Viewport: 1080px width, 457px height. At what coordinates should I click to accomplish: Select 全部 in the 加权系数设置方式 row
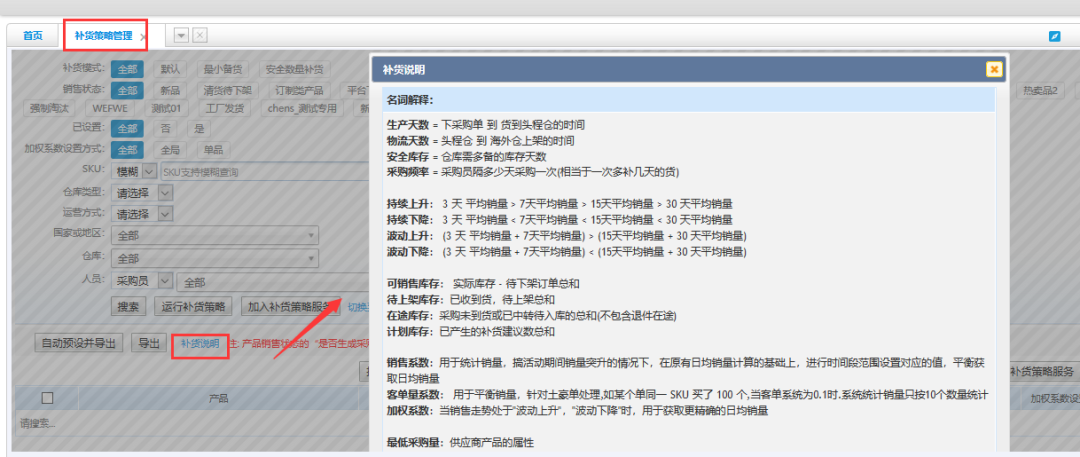(127, 149)
